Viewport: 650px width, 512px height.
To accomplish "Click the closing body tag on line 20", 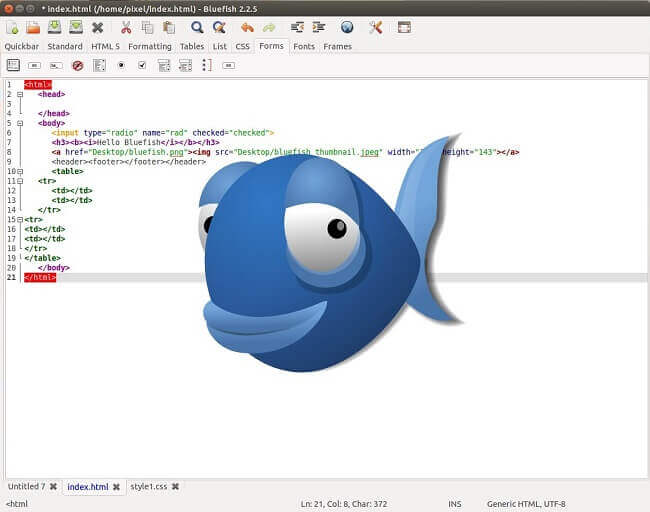I will (53, 268).
